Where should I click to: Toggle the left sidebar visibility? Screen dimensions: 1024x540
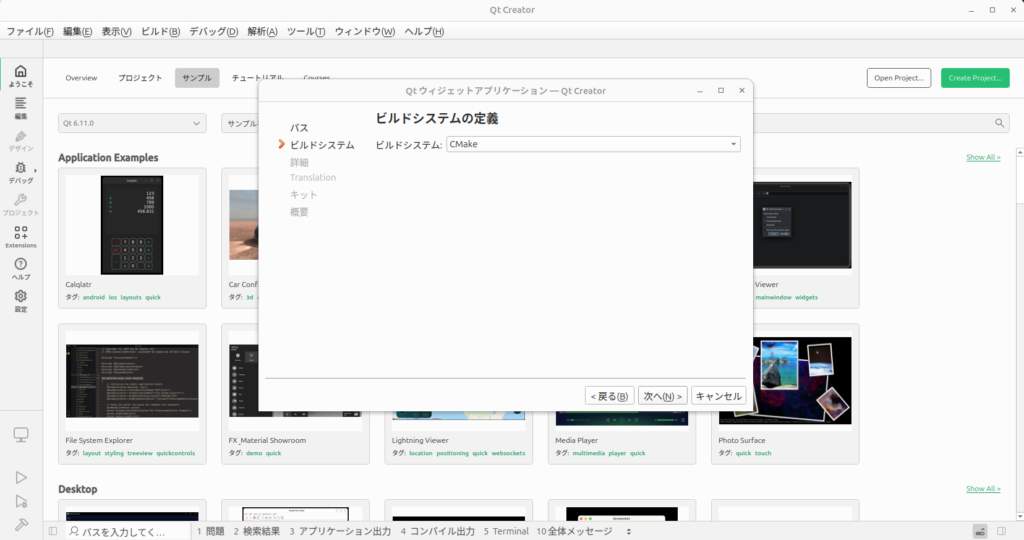tap(52, 532)
